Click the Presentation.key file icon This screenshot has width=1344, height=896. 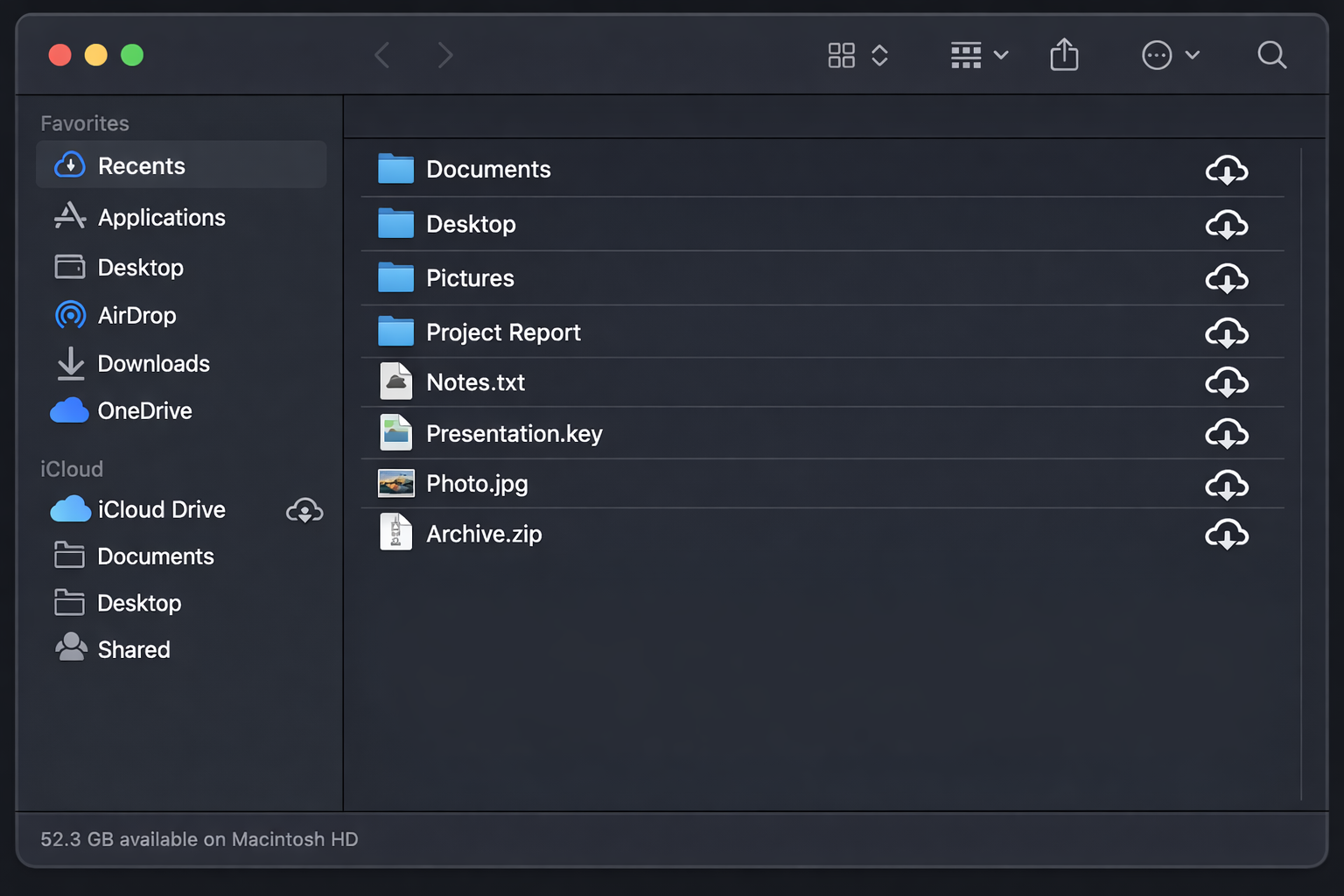pyautogui.click(x=395, y=432)
